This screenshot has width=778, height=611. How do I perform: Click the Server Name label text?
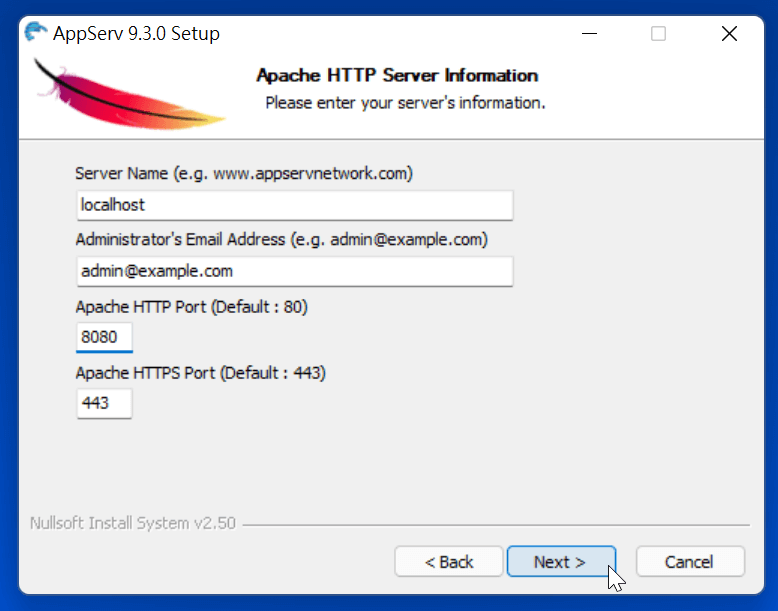tap(244, 174)
